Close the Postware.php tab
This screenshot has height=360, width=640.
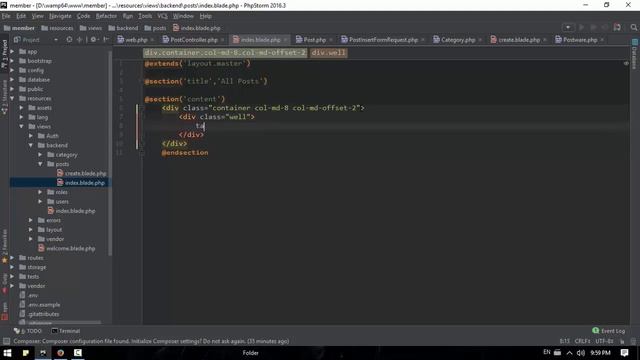(602, 40)
